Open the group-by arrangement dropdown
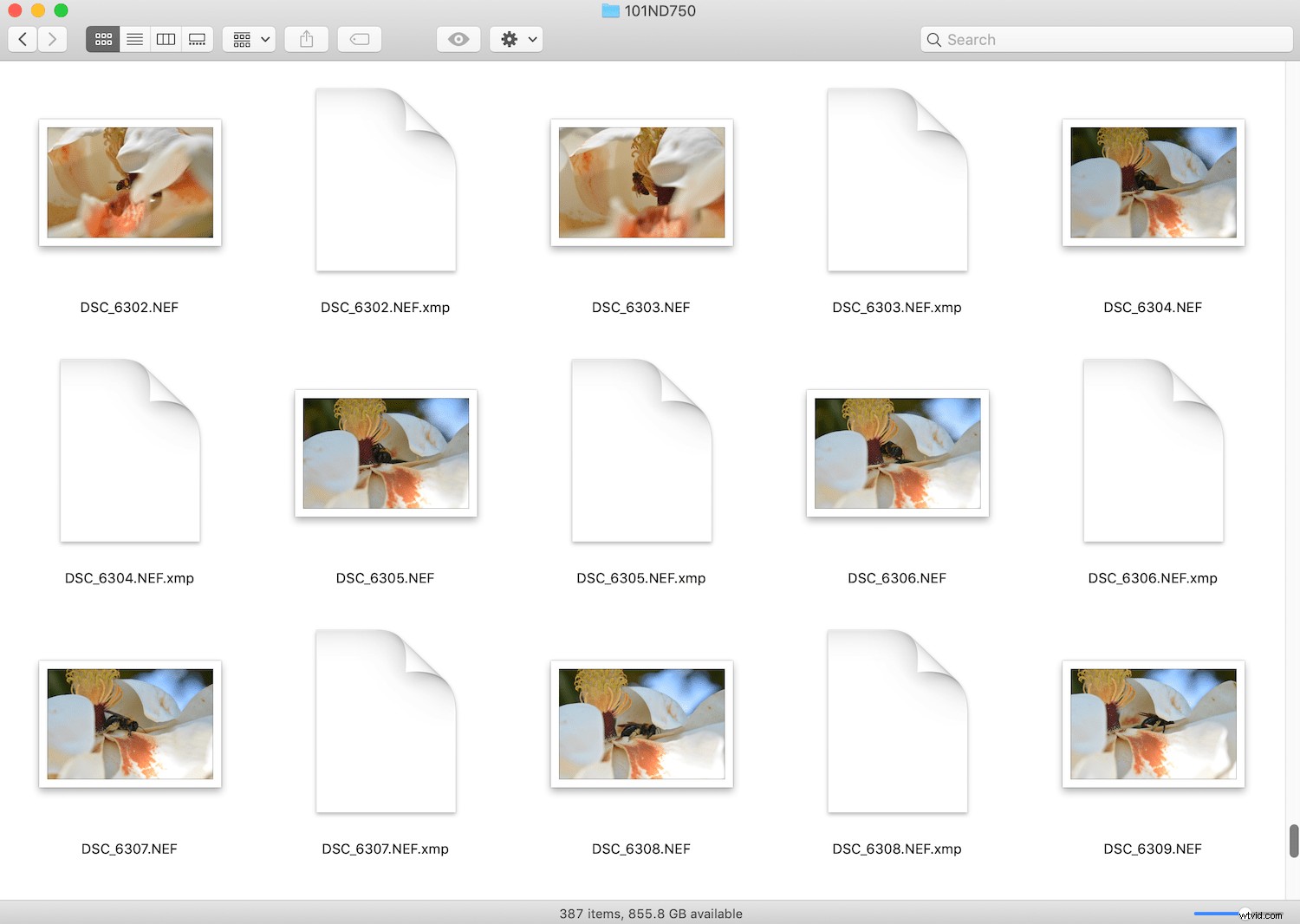This screenshot has width=1300, height=924. tap(250, 39)
